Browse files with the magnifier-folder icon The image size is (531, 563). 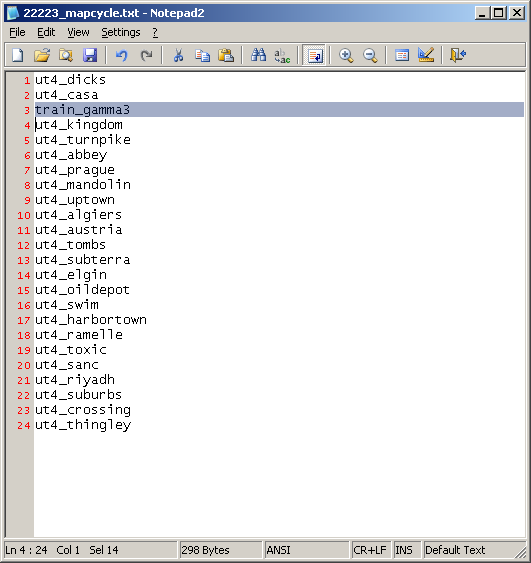pos(66,55)
